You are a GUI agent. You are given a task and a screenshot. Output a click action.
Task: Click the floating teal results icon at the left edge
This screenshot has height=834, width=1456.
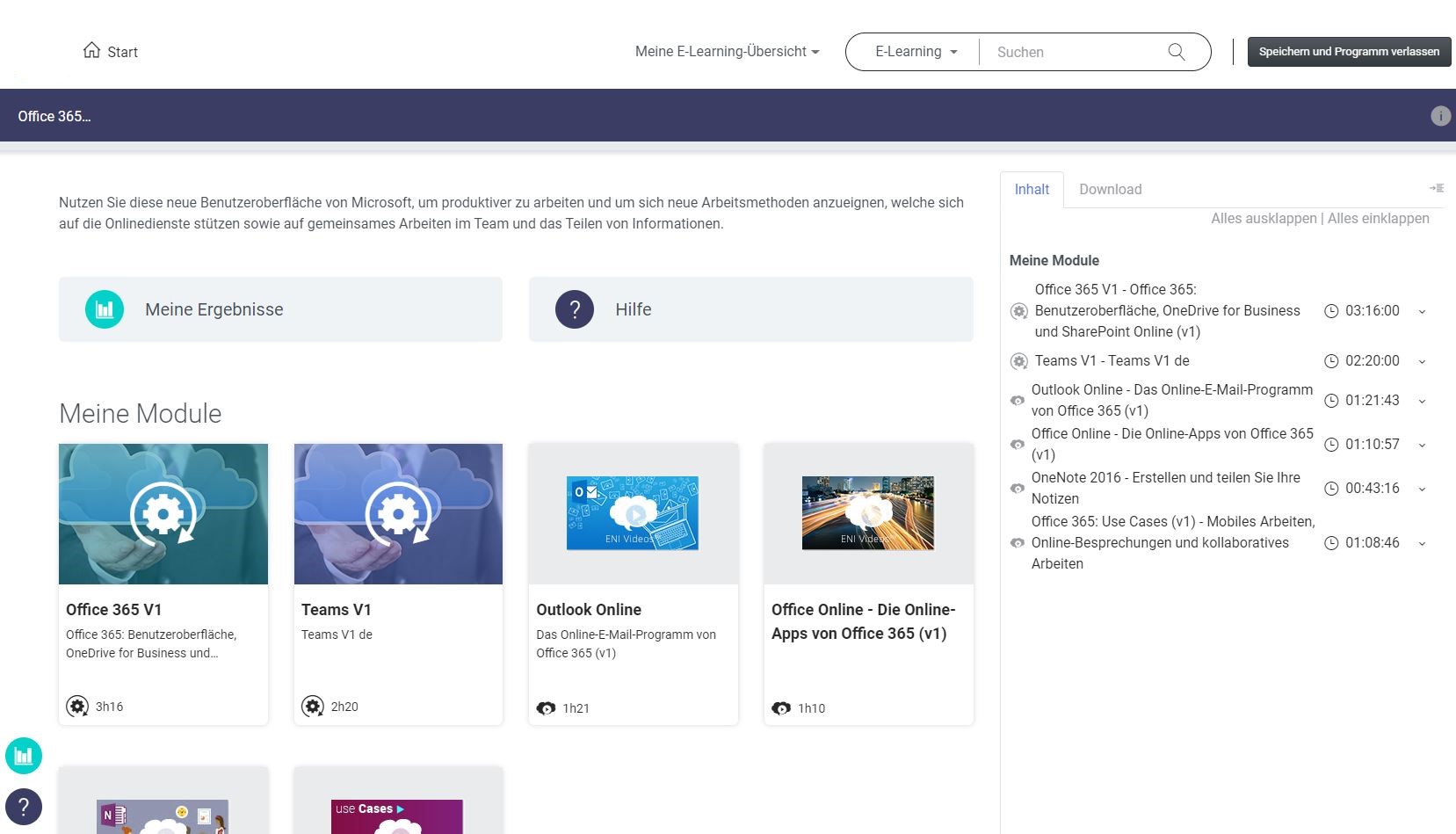point(24,756)
